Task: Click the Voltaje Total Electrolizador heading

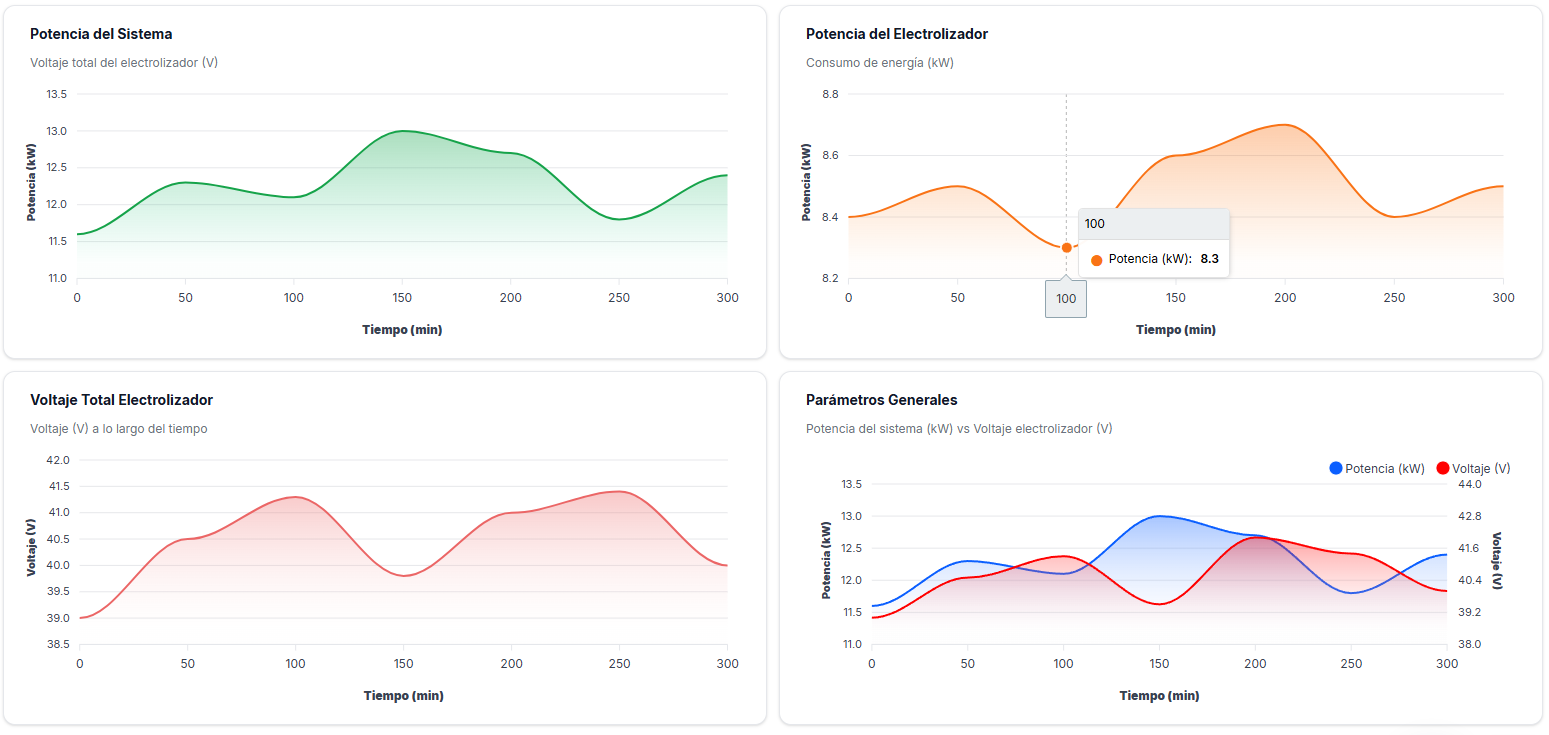Action: coord(121,400)
